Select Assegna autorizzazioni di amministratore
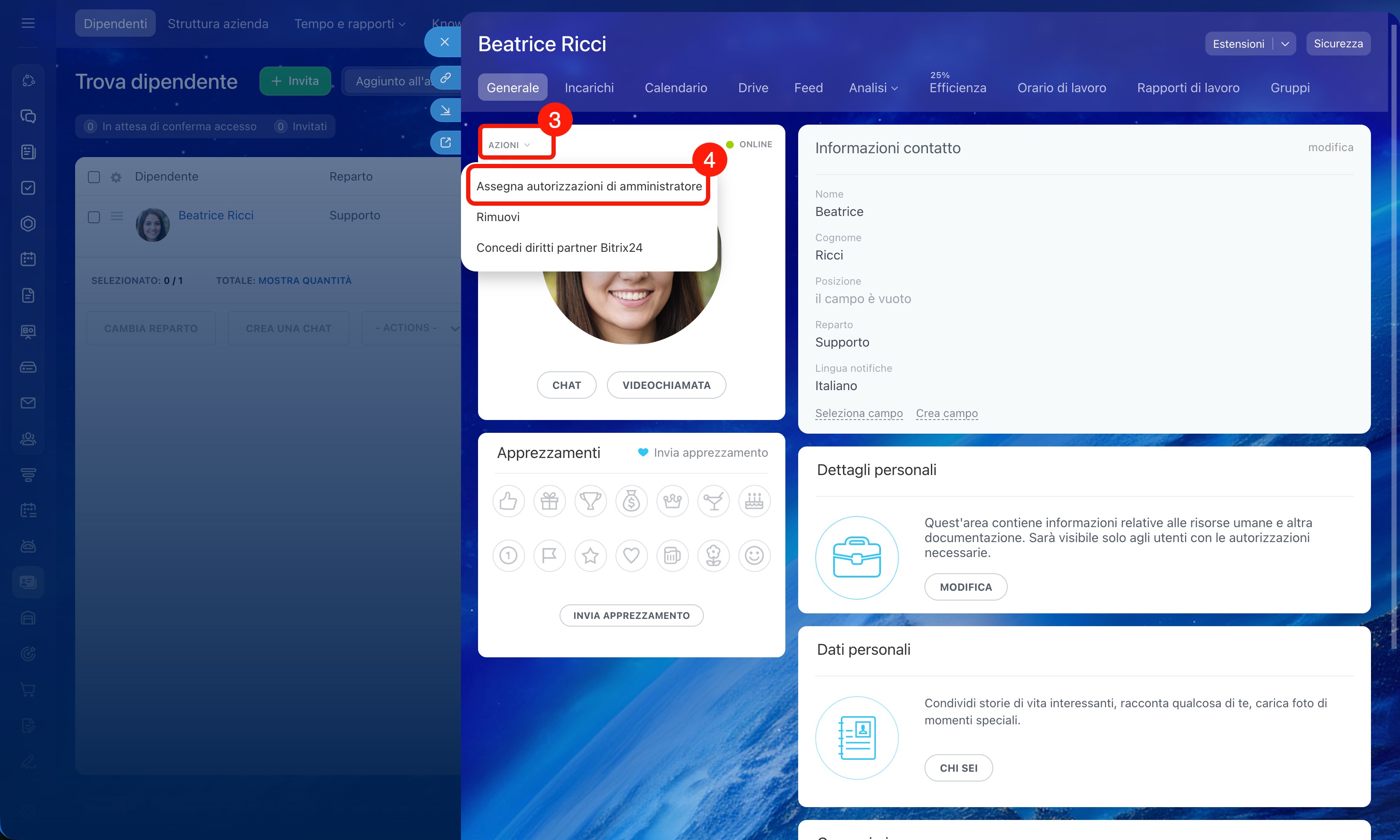The image size is (1400, 840). [589, 186]
